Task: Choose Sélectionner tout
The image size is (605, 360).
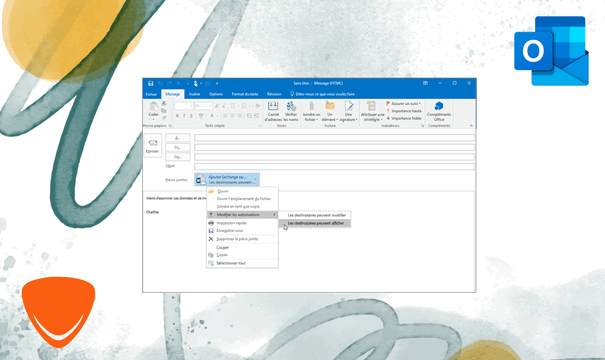Action: tap(243, 263)
